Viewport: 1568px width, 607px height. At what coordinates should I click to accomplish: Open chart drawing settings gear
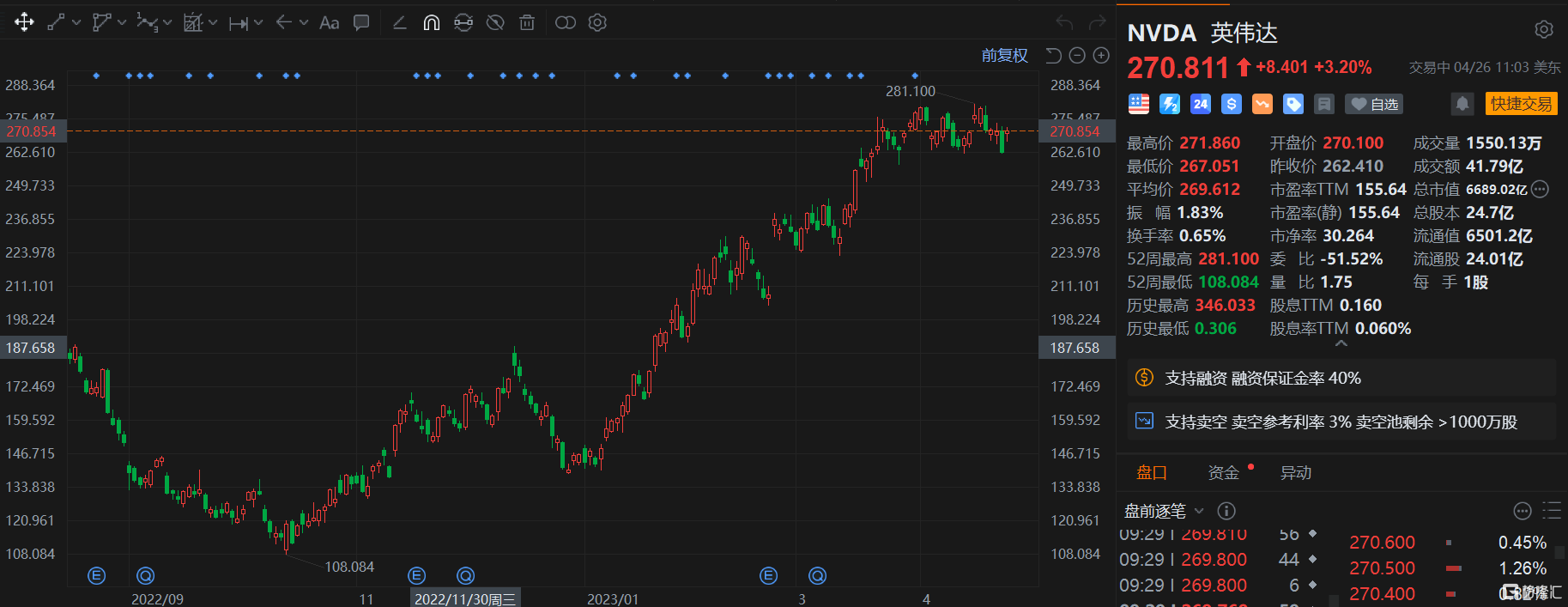(x=597, y=22)
